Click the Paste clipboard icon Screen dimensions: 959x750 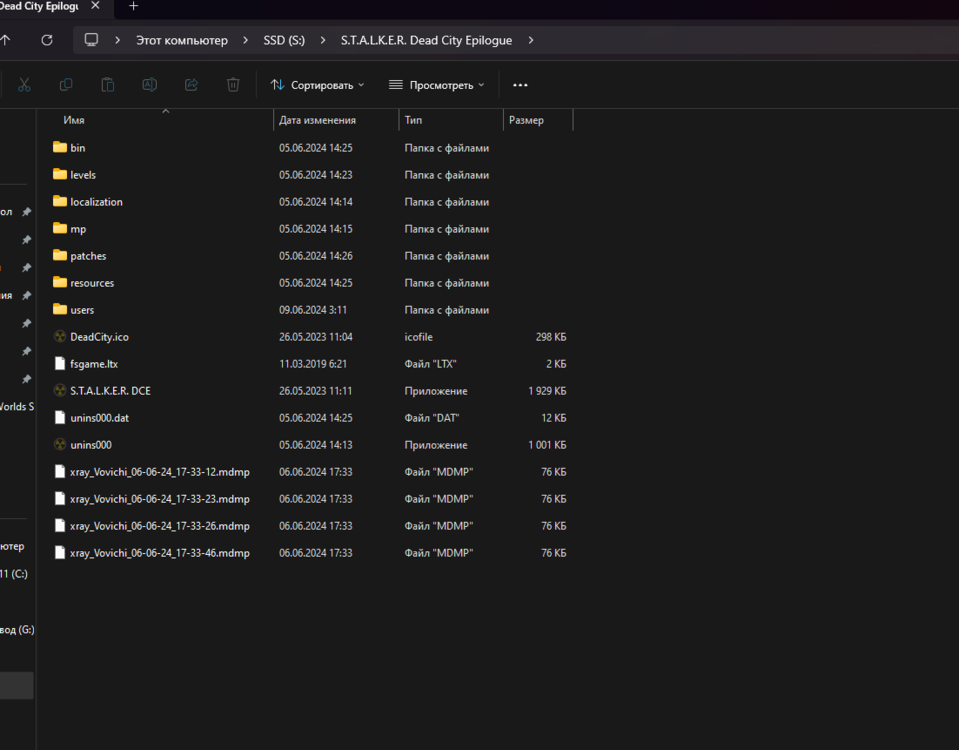108,85
